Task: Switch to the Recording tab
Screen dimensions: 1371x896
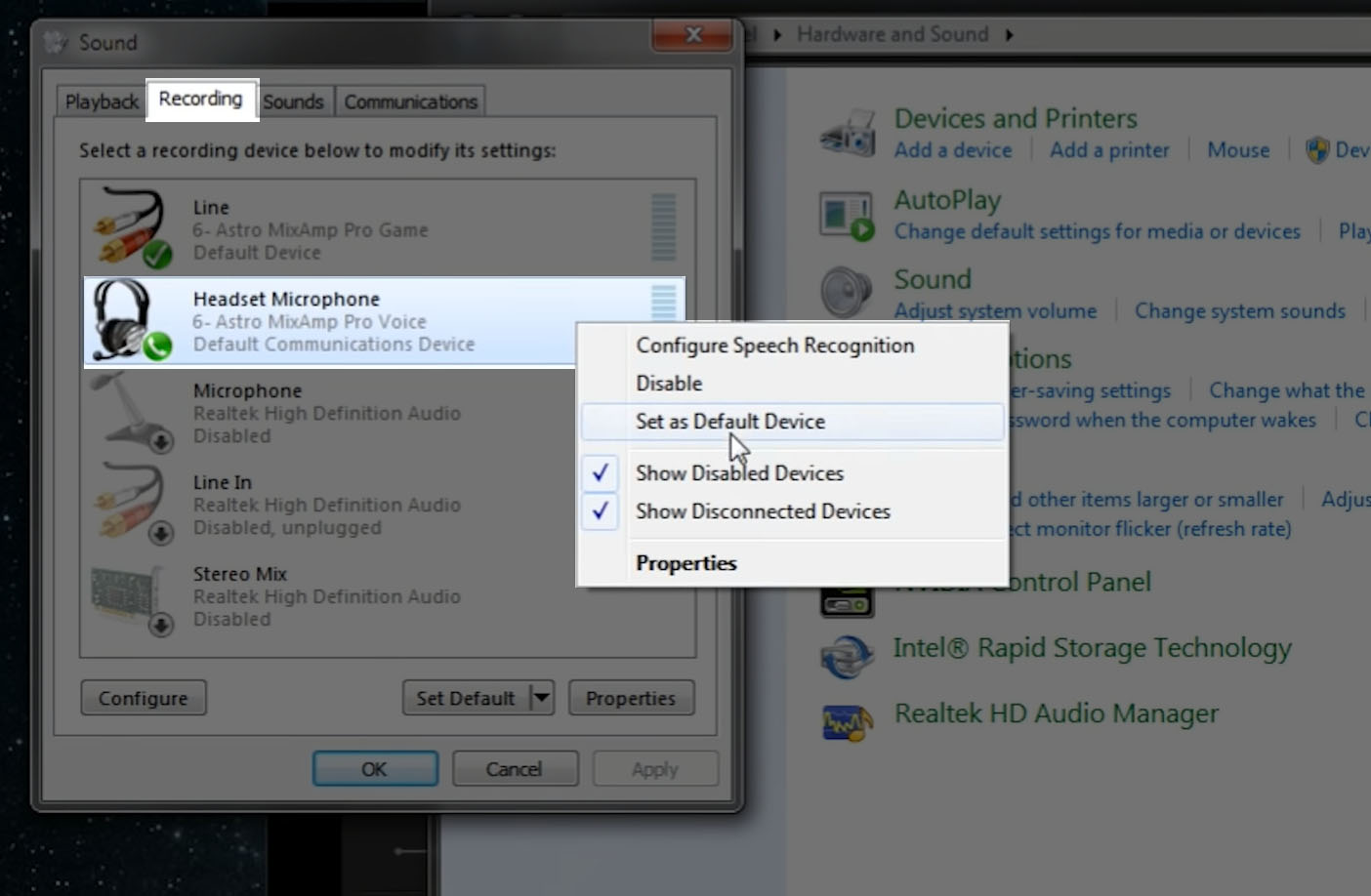Action: [201, 100]
